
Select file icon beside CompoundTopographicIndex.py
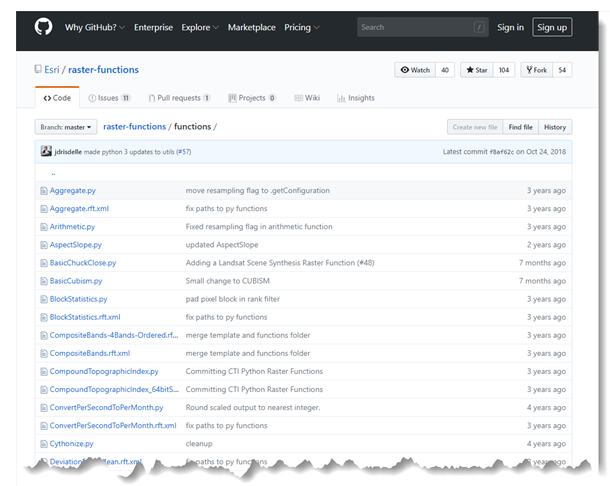point(44,372)
